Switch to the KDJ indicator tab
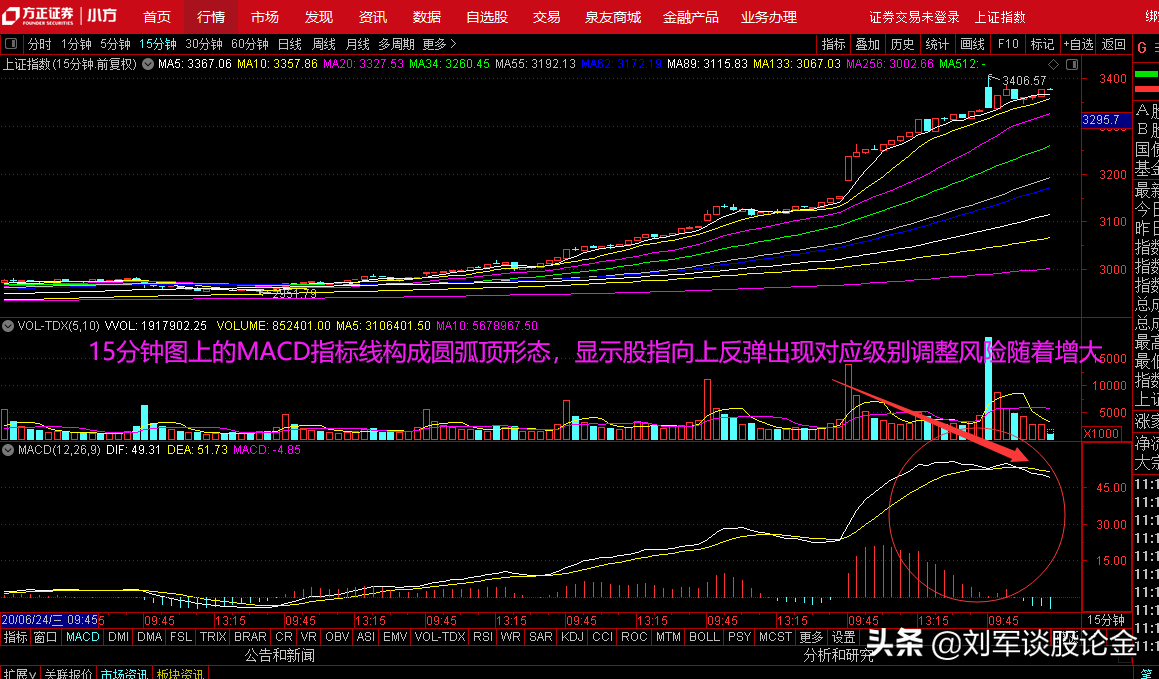Screen dimensions: 1159x679 [571, 636]
